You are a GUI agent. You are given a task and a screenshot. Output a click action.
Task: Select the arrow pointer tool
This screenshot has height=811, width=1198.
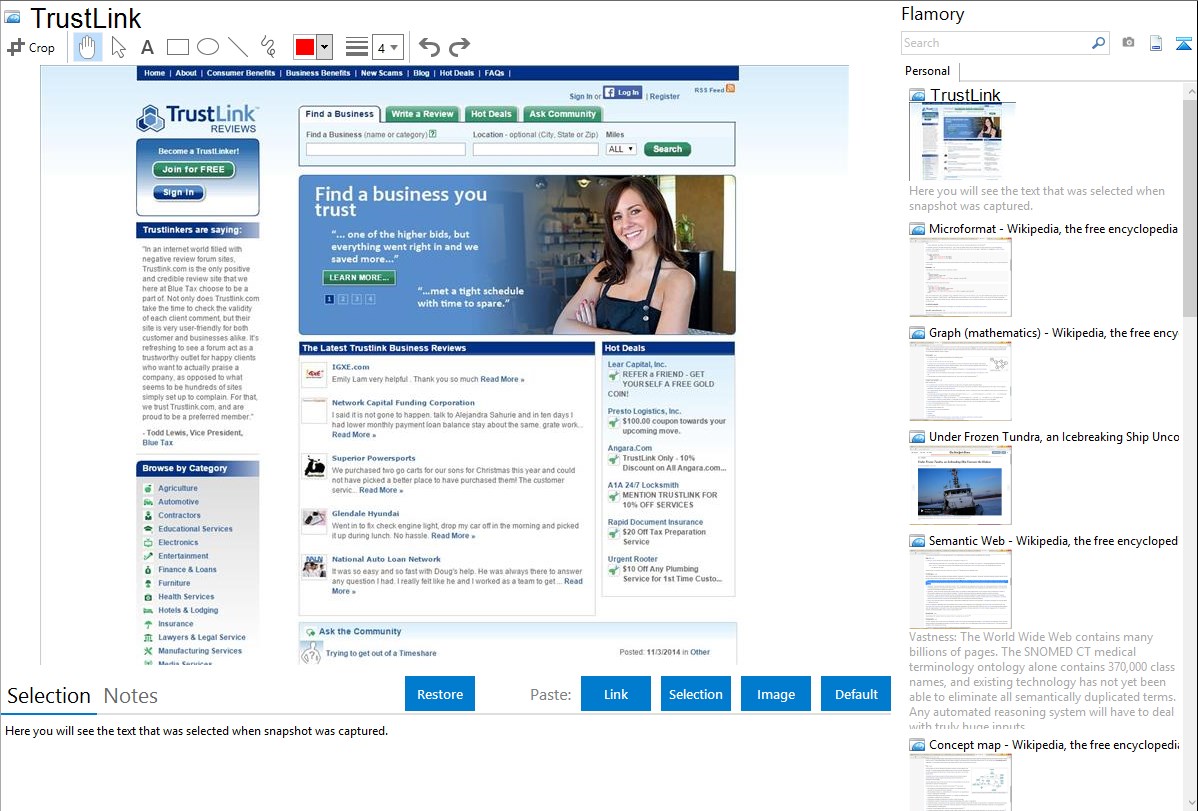(x=118, y=47)
